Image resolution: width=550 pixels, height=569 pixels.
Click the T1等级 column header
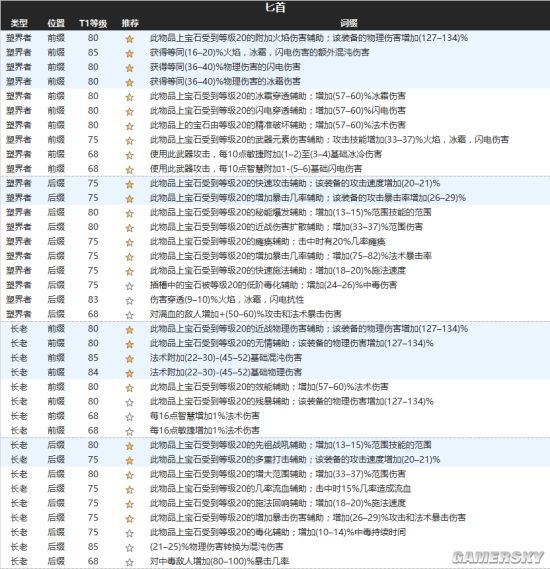tap(93, 23)
